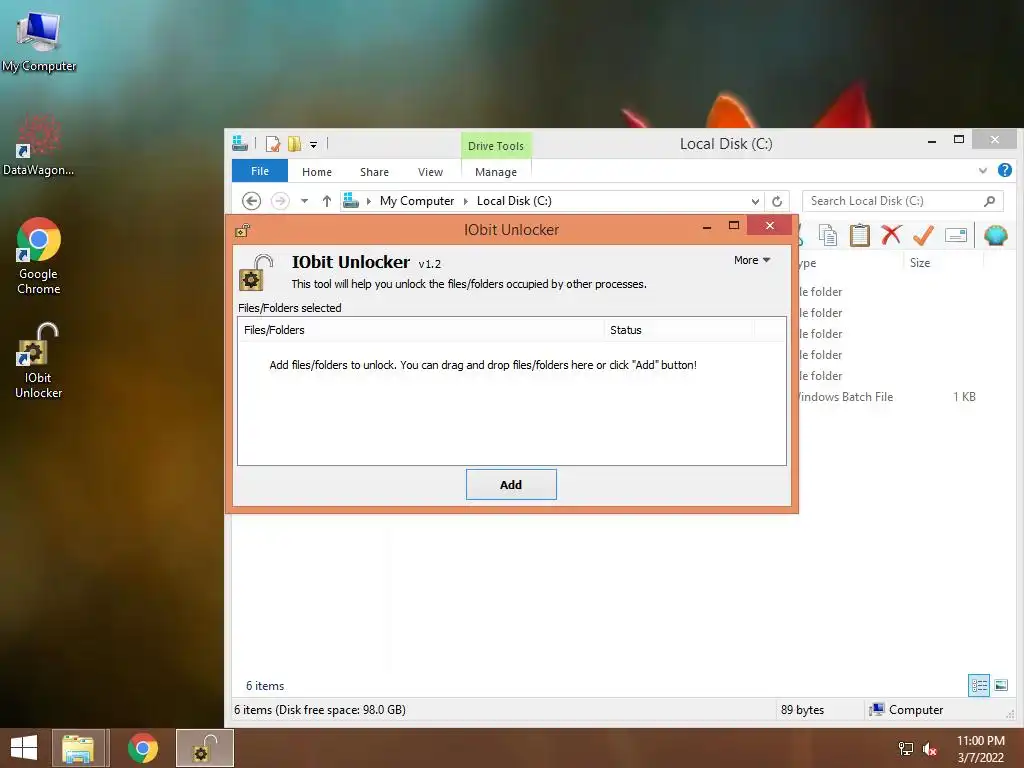This screenshot has width=1024, height=768.
Task: Click the 6 items status text
Action: click(264, 686)
